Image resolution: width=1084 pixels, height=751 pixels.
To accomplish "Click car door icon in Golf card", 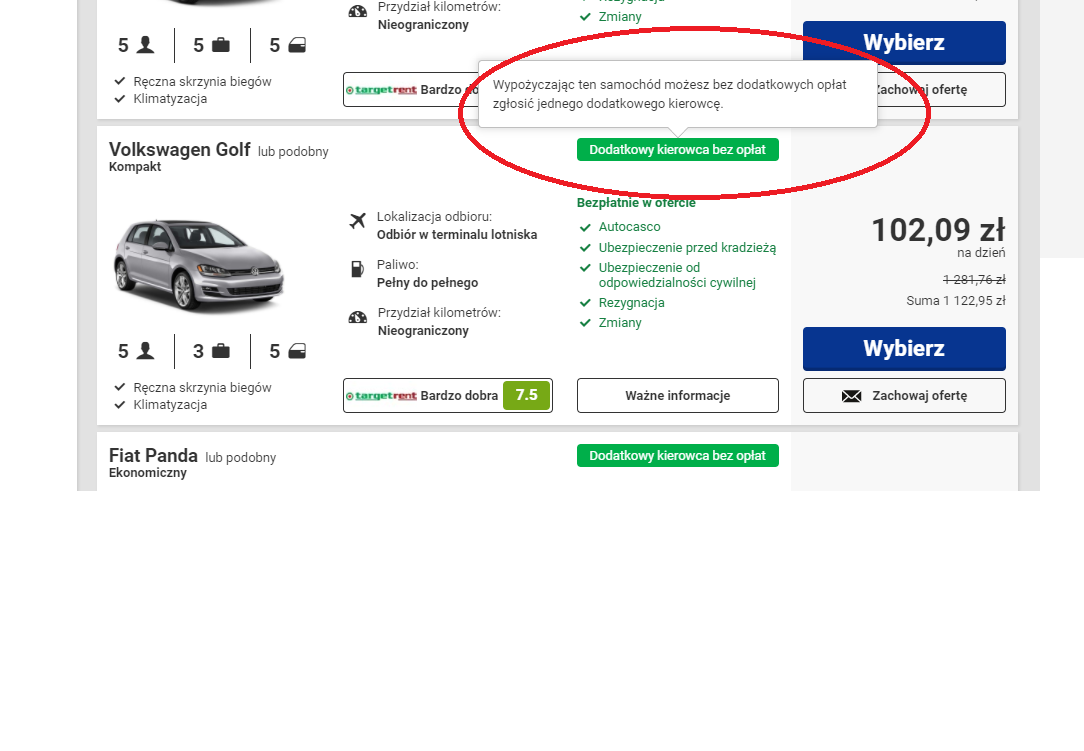I will (x=297, y=351).
